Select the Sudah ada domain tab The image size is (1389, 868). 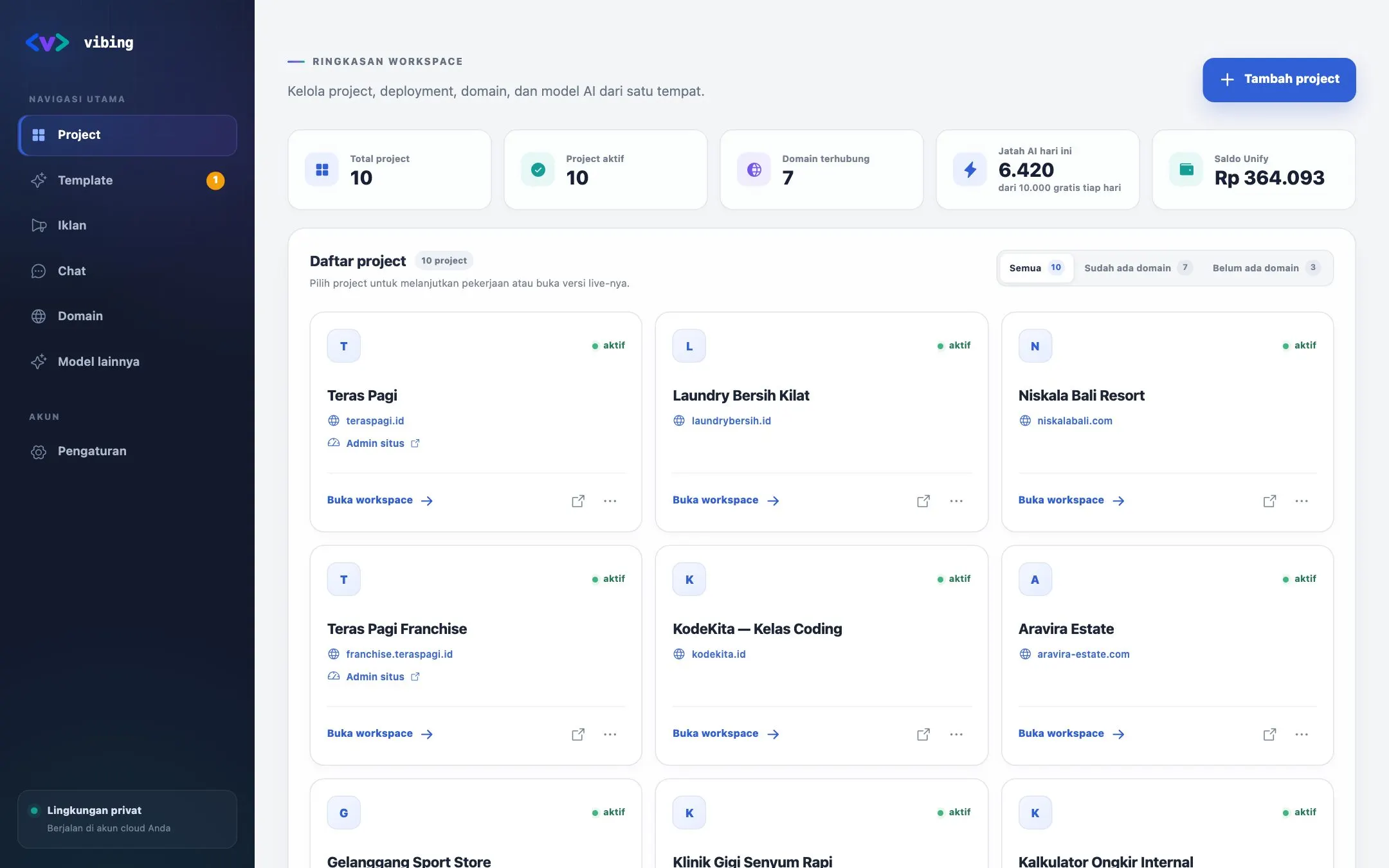1138,268
